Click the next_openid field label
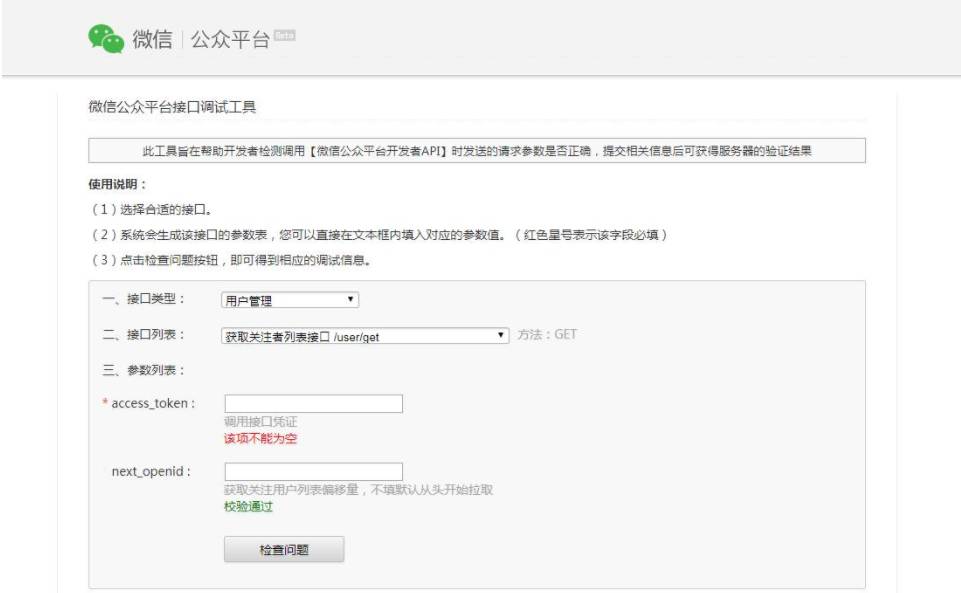Image resolution: width=961 pixels, height=593 pixels. pyautogui.click(x=151, y=471)
